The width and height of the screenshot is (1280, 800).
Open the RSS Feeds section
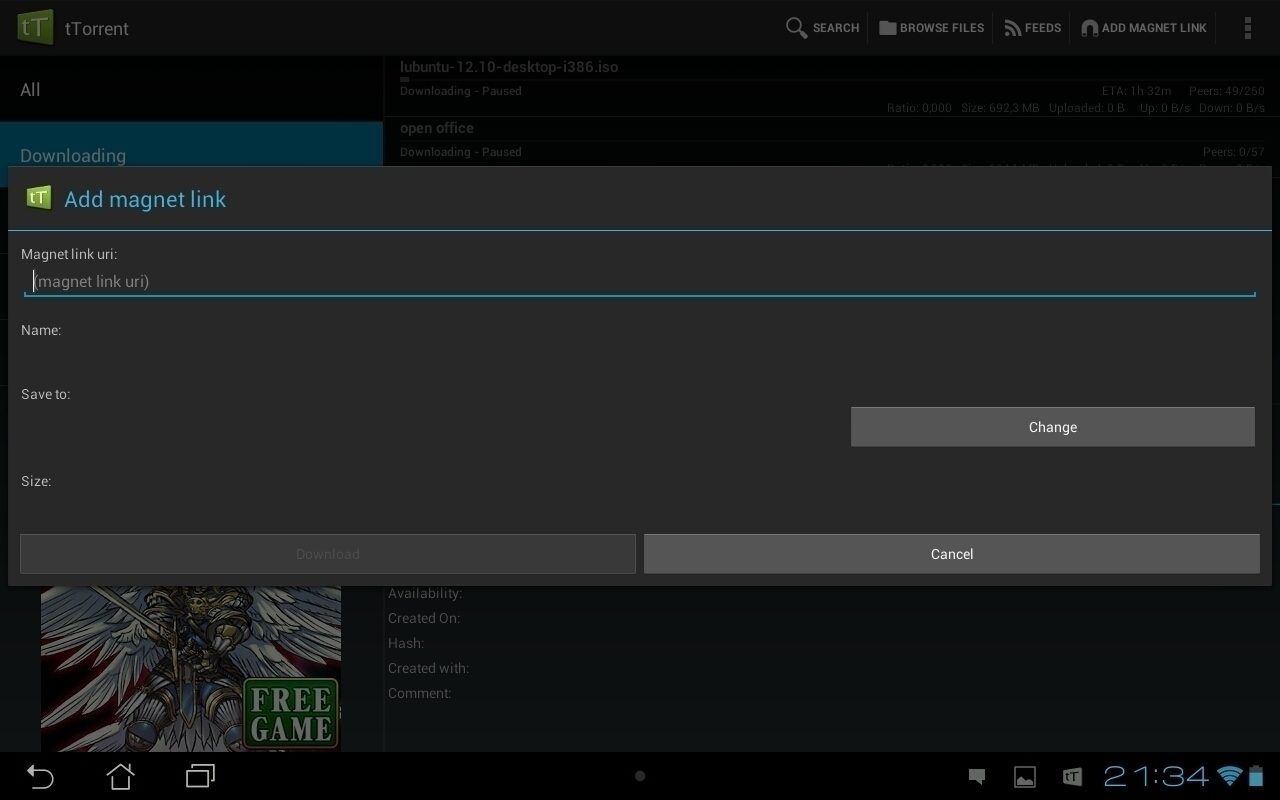(1032, 28)
